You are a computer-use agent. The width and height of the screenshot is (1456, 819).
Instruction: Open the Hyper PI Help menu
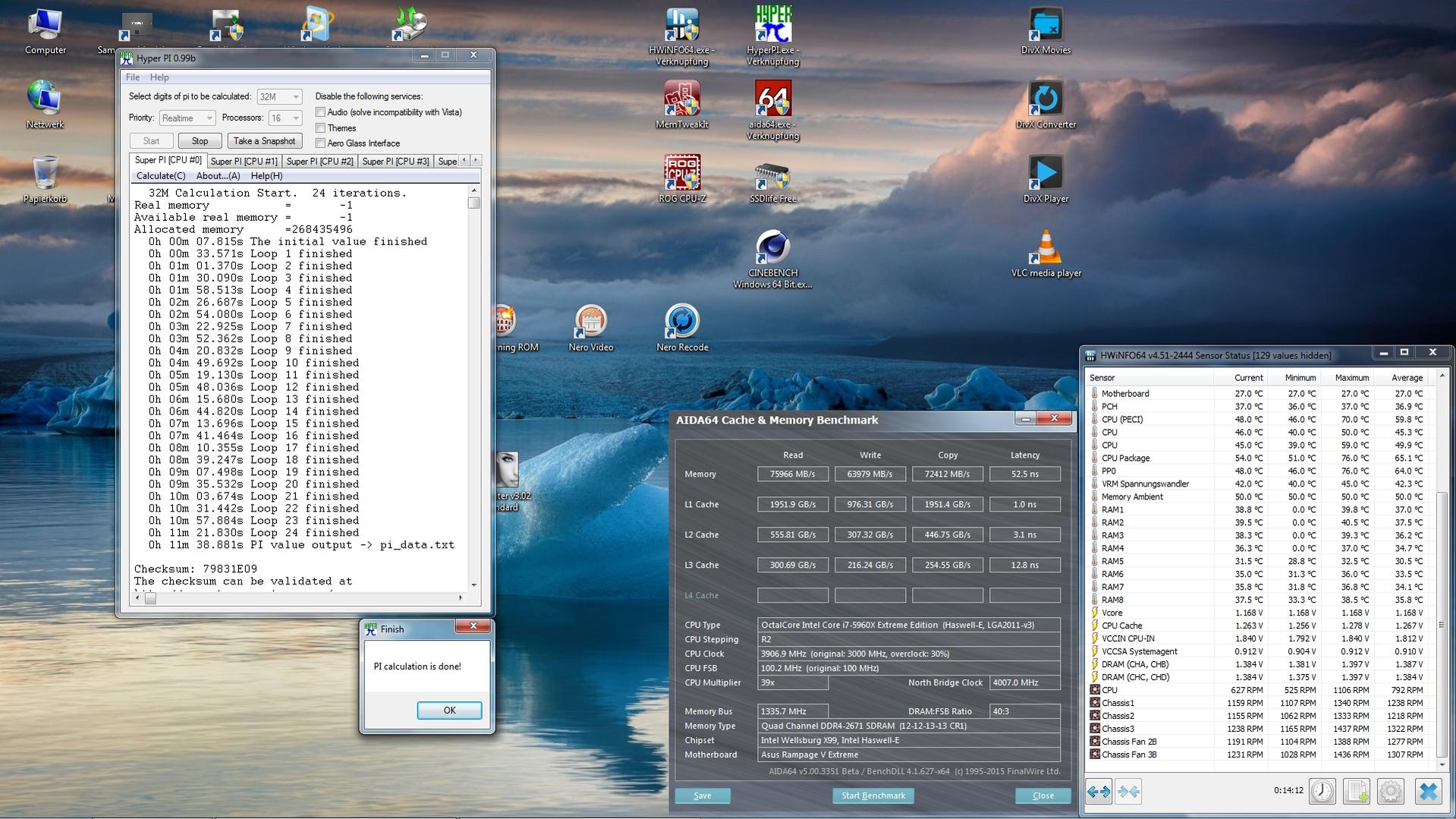(x=159, y=77)
